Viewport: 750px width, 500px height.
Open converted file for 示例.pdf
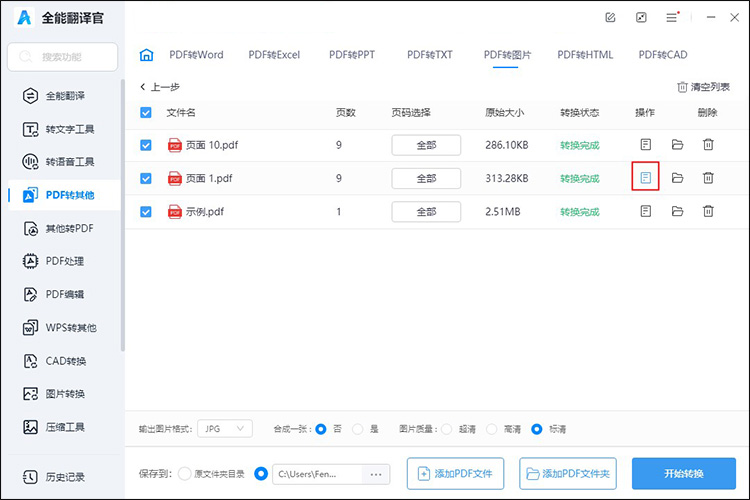point(646,211)
